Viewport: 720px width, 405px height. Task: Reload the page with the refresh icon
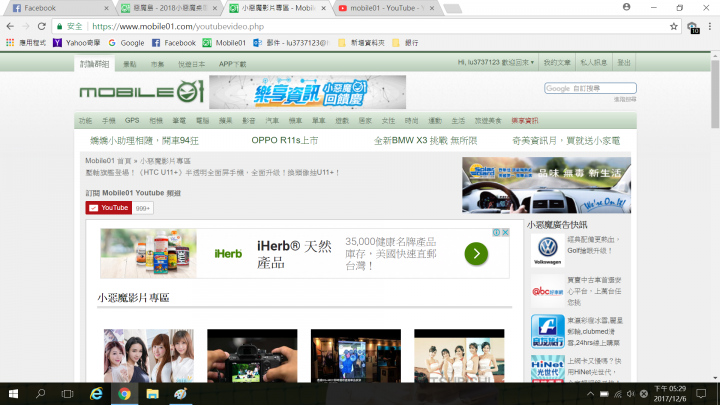click(x=42, y=27)
